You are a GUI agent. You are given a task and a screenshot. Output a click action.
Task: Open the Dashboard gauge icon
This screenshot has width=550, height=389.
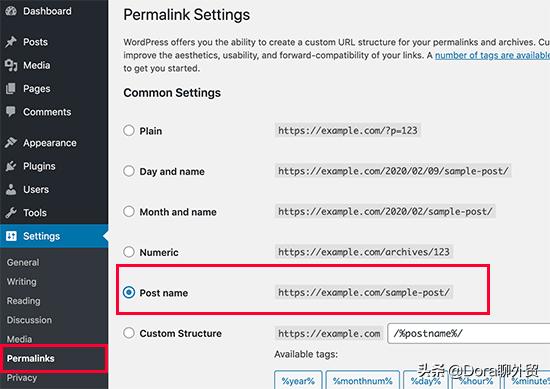pyautogui.click(x=11, y=11)
